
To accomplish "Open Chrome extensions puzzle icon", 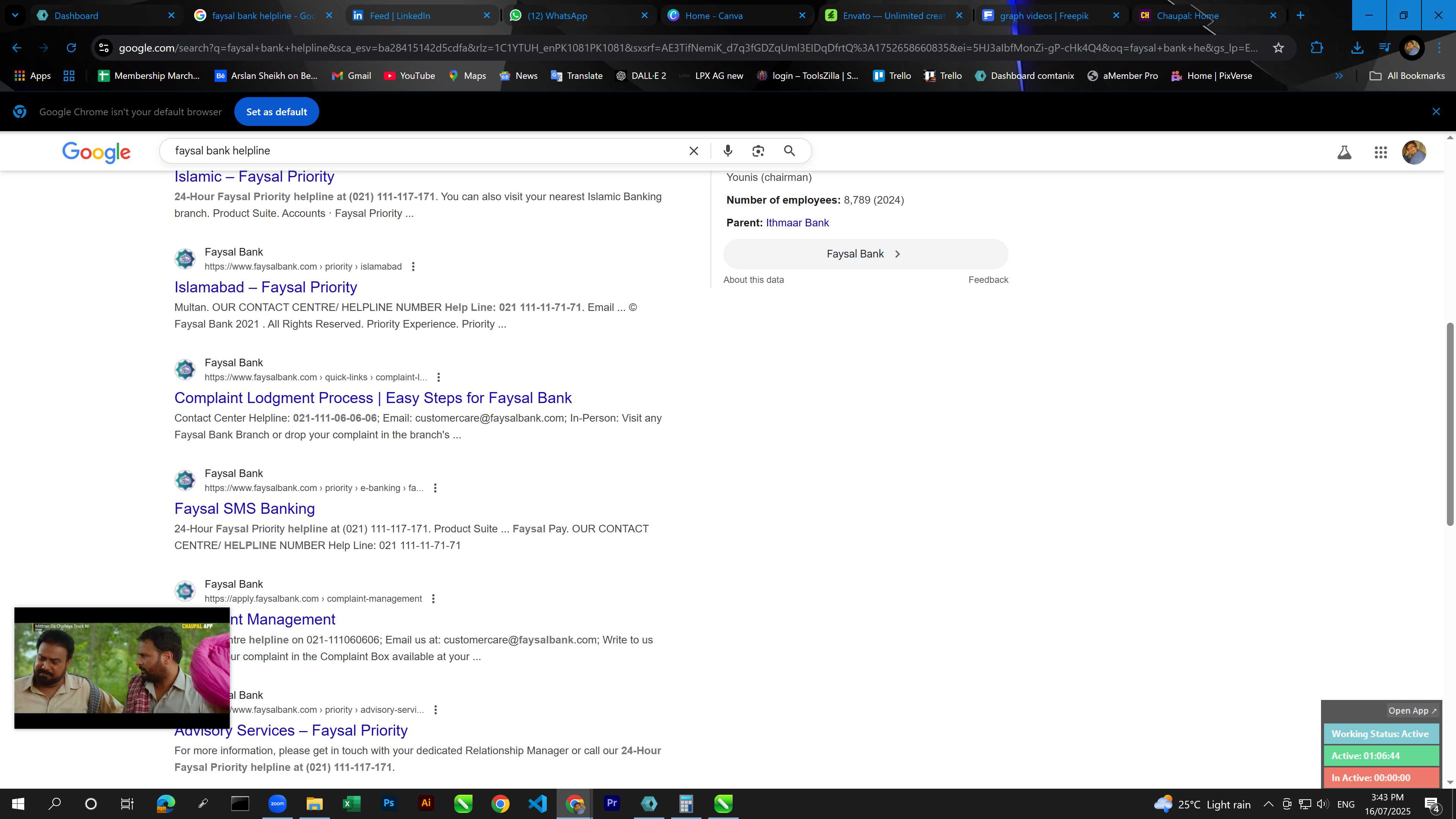I will click(x=1316, y=48).
